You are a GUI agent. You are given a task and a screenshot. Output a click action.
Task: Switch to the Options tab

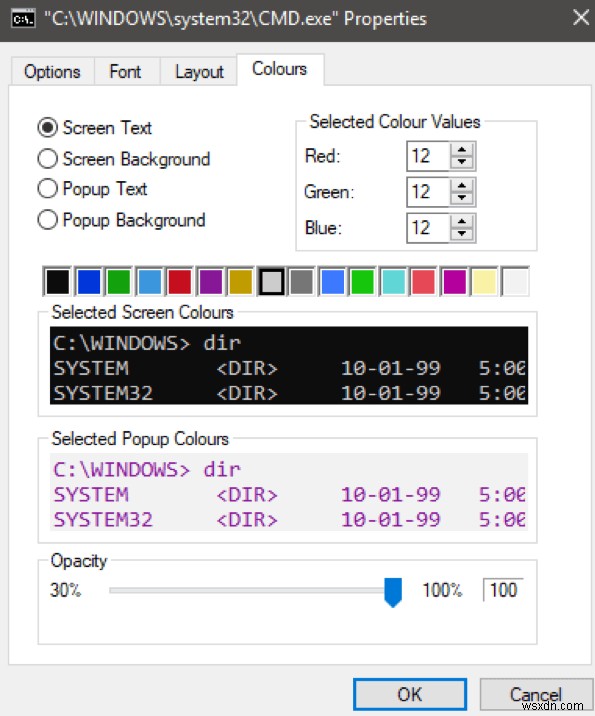pyautogui.click(x=52, y=72)
